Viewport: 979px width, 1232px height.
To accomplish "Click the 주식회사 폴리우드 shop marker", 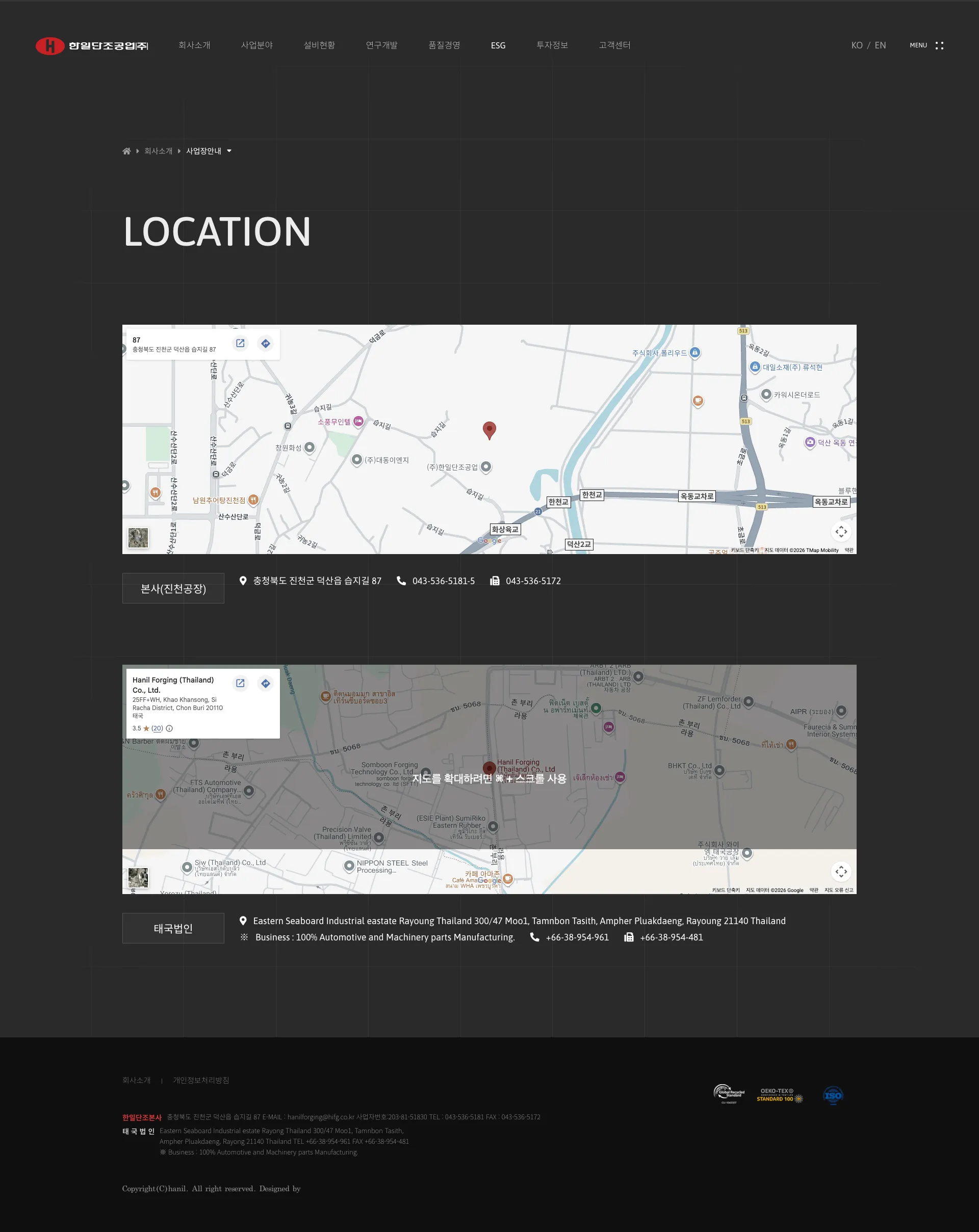I will click(695, 353).
